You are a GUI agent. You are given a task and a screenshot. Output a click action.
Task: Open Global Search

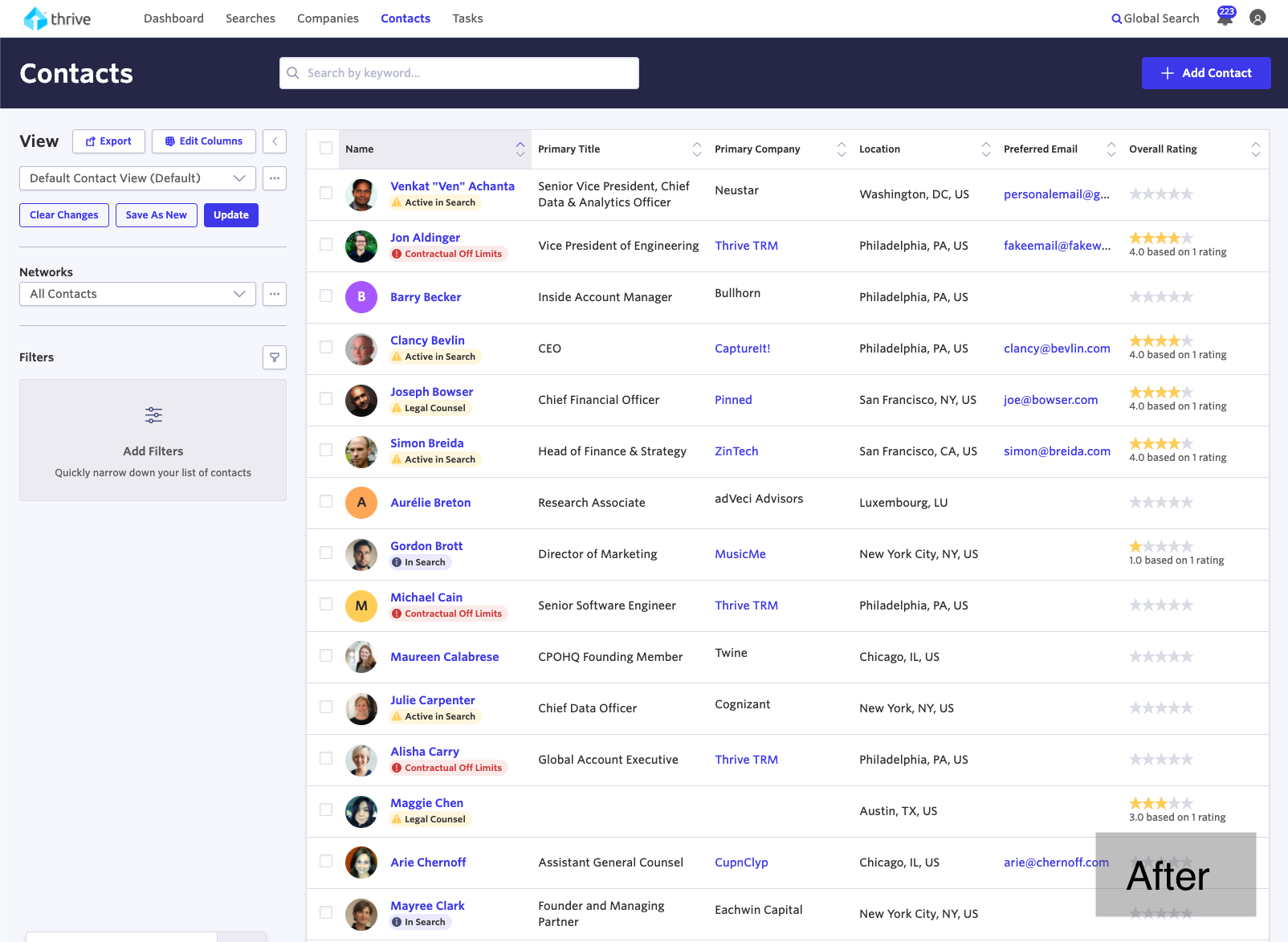click(x=1155, y=18)
